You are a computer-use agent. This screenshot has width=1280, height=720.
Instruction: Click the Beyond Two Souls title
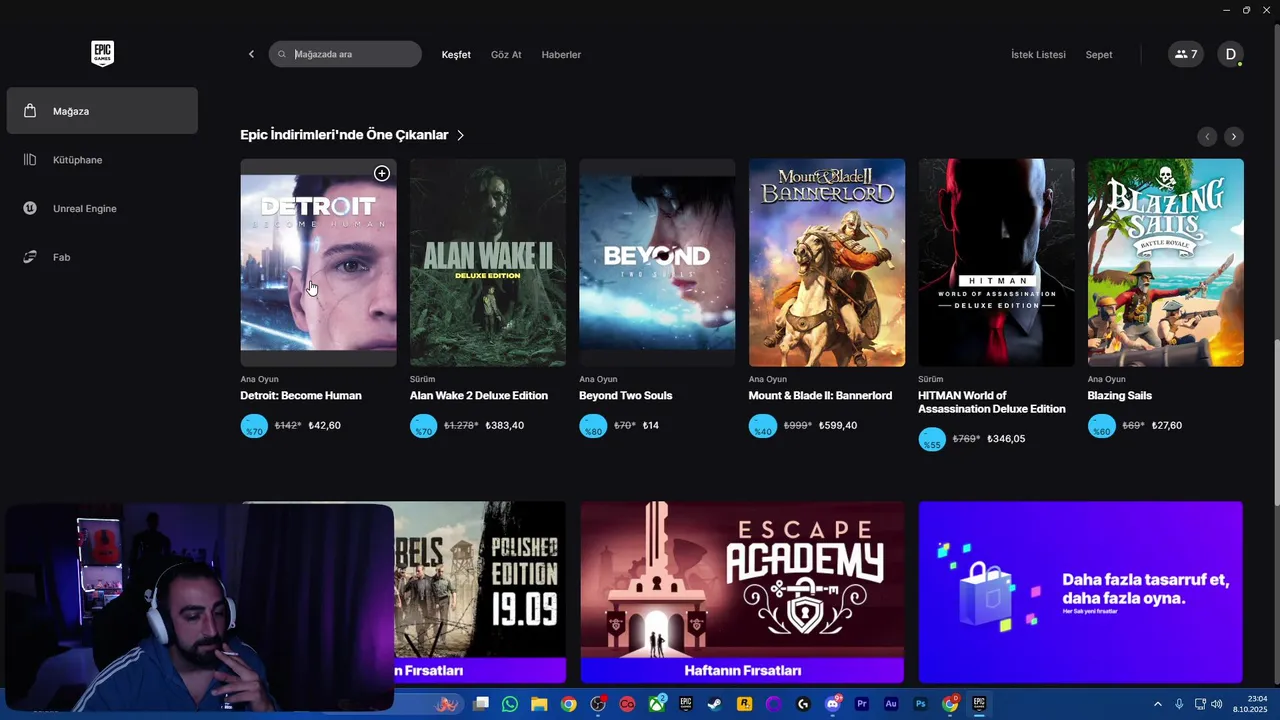coord(626,396)
